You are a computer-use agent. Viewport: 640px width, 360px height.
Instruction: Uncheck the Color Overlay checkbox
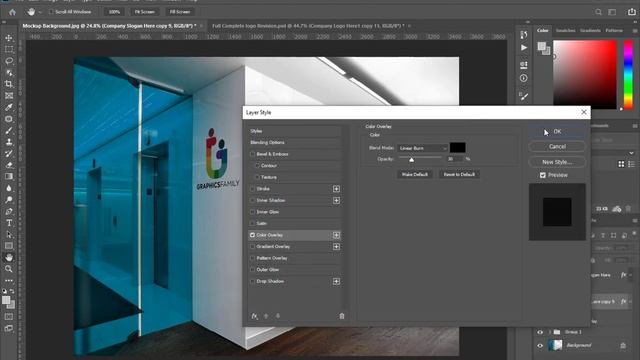coord(252,235)
